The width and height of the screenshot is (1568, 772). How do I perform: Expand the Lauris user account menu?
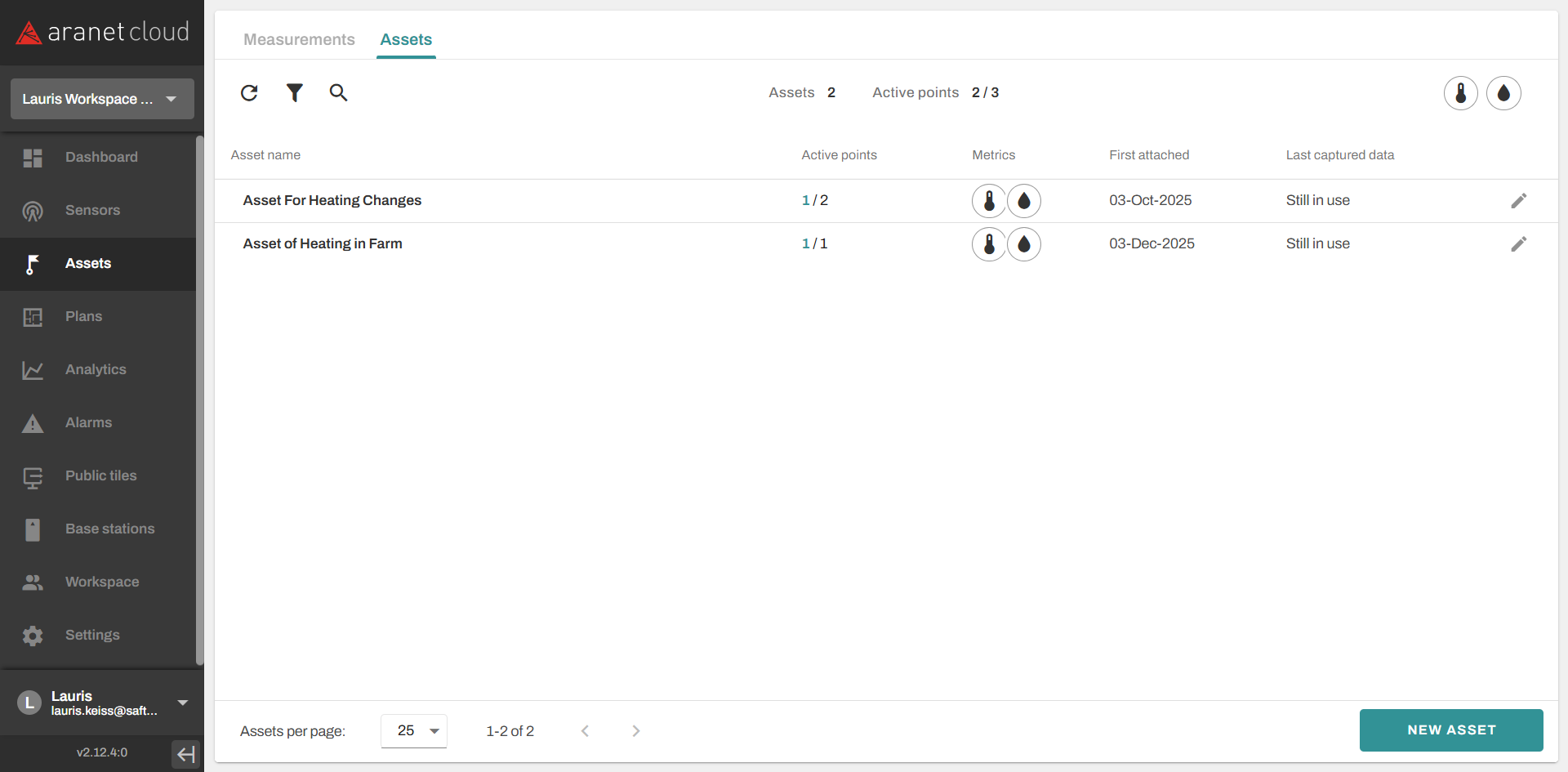[x=183, y=703]
